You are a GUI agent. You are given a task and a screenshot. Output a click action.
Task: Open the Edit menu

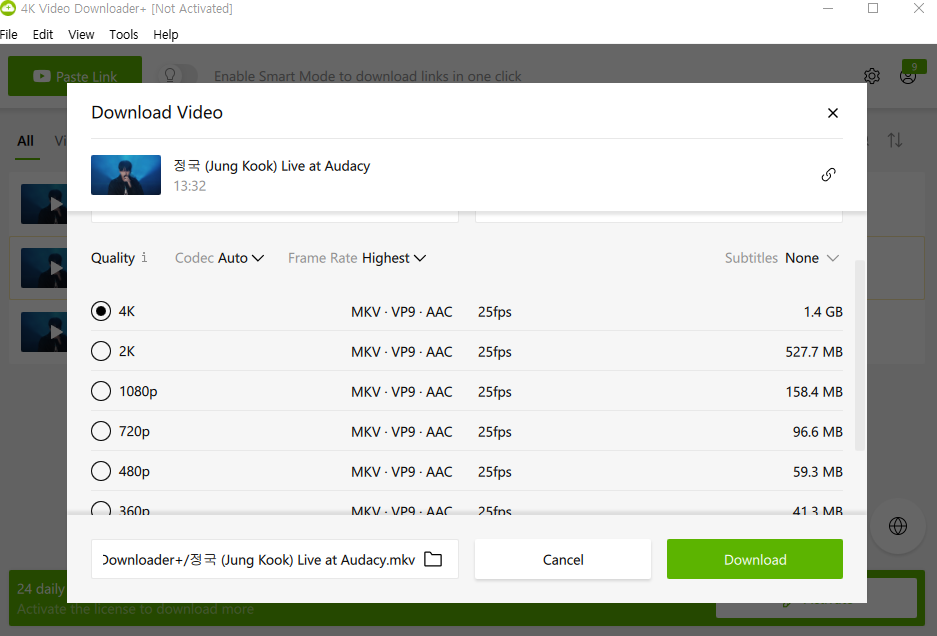pos(42,35)
